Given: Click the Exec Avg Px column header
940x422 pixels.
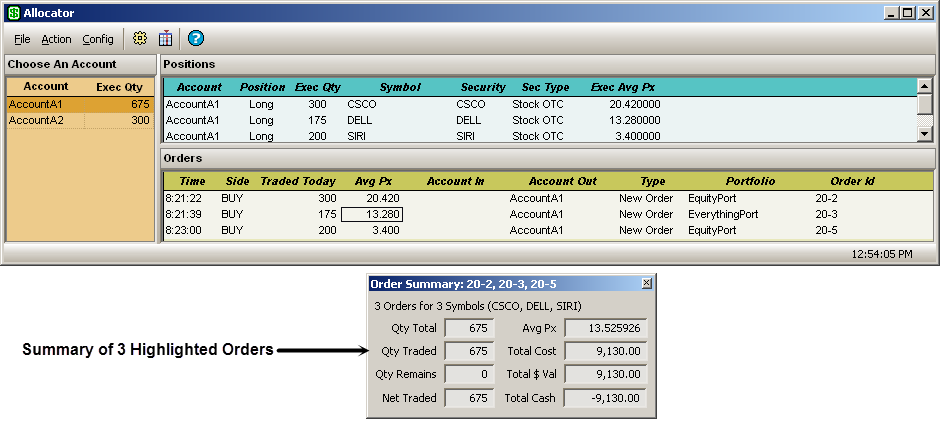Looking at the screenshot, I should coord(622,87).
